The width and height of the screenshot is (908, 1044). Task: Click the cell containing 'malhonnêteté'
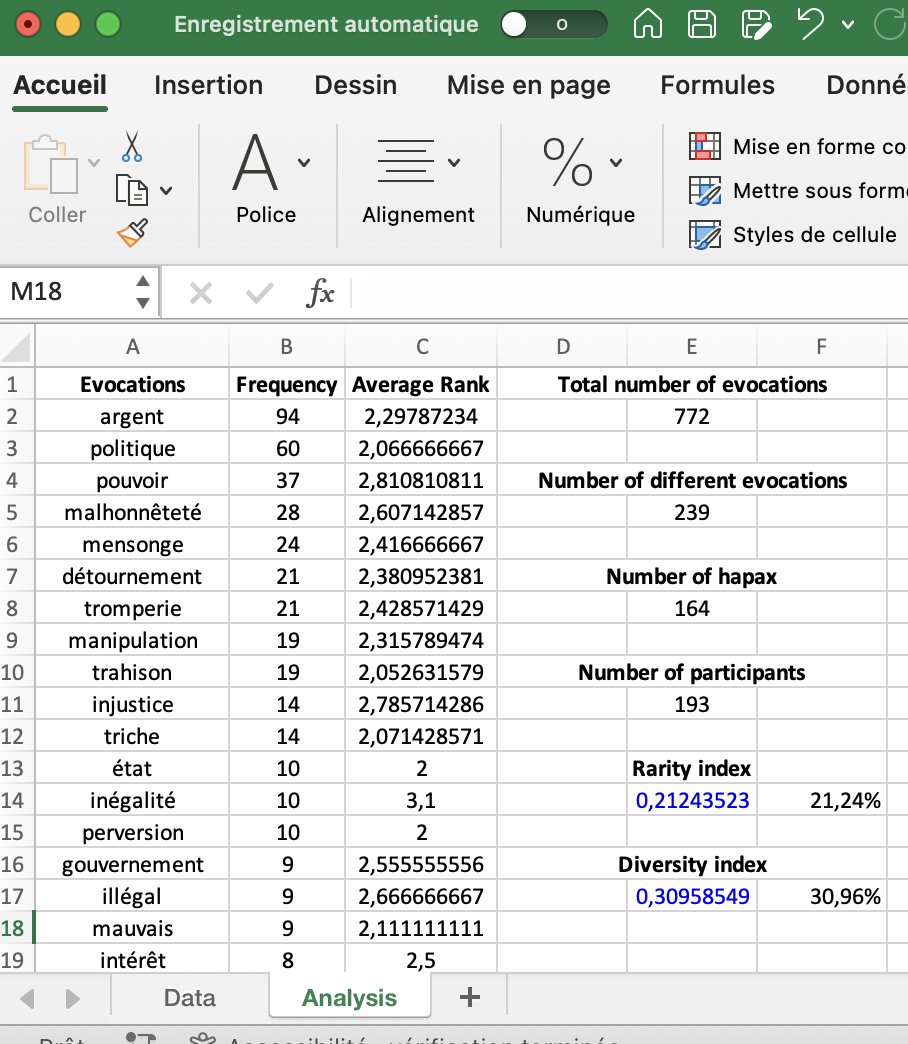pos(132,513)
